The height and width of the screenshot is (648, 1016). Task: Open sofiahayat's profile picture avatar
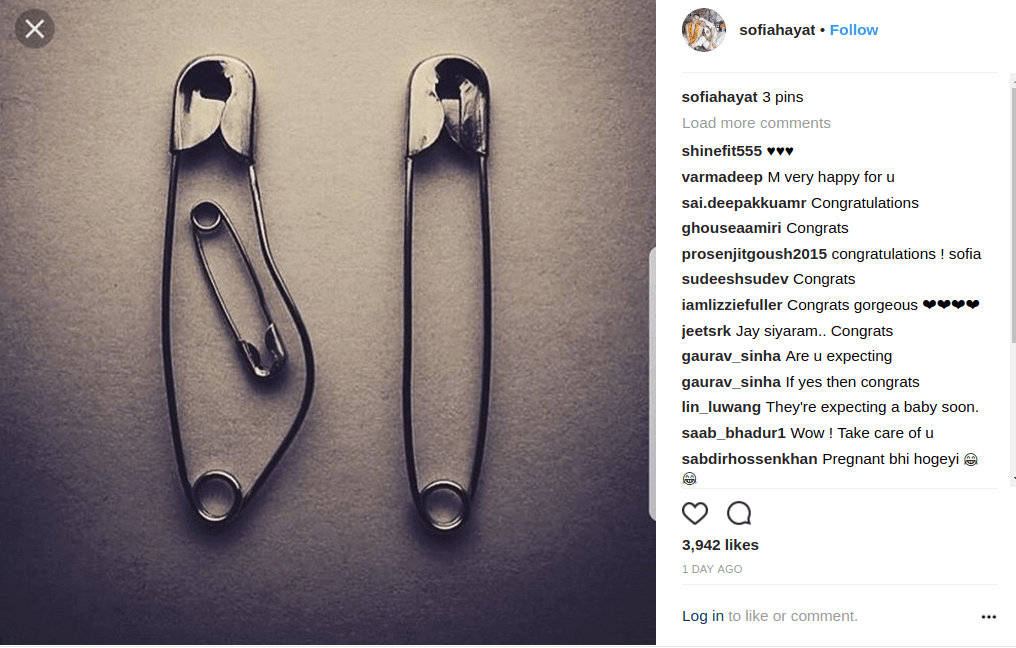click(x=704, y=30)
